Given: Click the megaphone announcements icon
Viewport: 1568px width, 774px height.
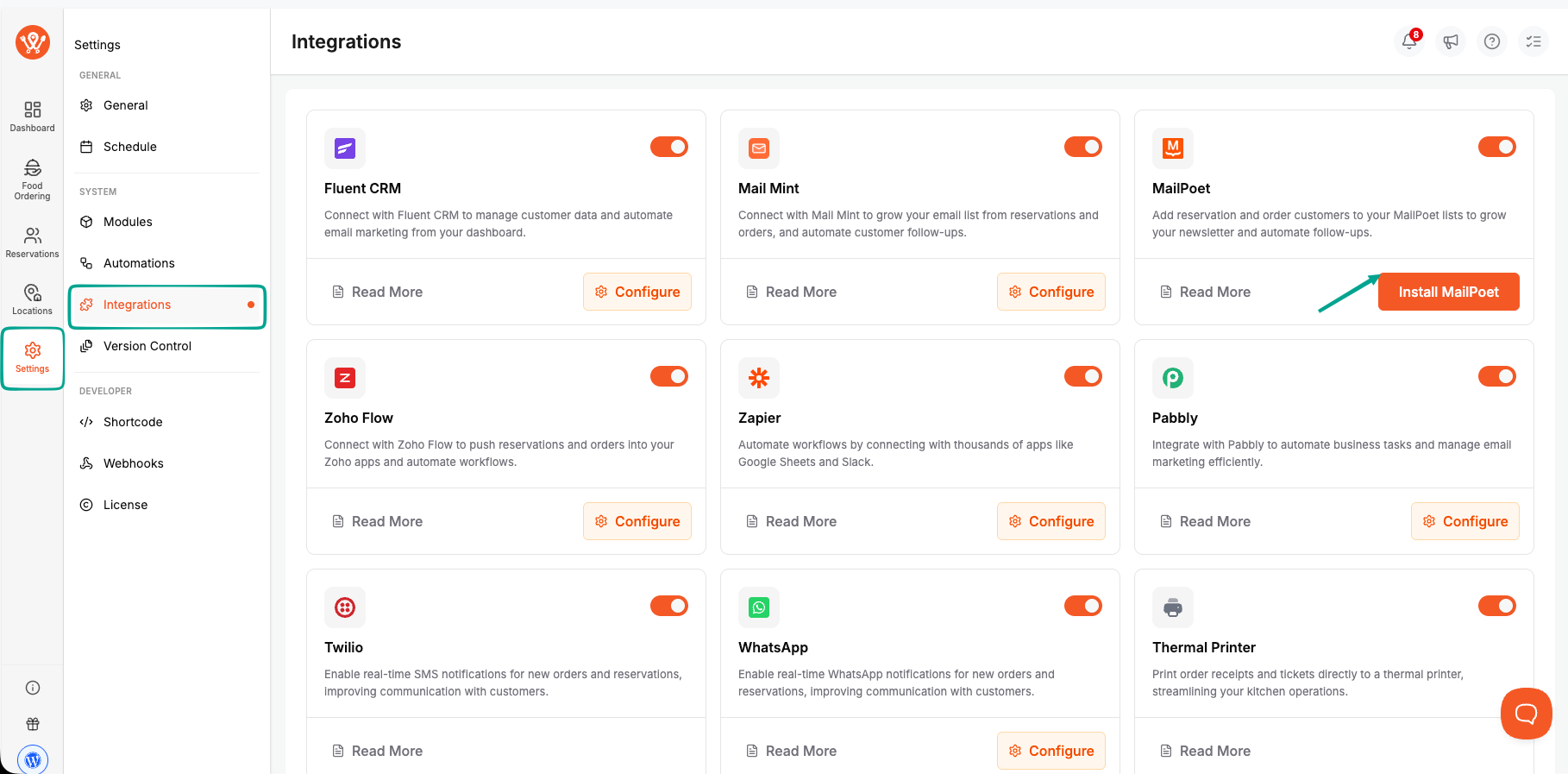Looking at the screenshot, I should click(x=1451, y=41).
